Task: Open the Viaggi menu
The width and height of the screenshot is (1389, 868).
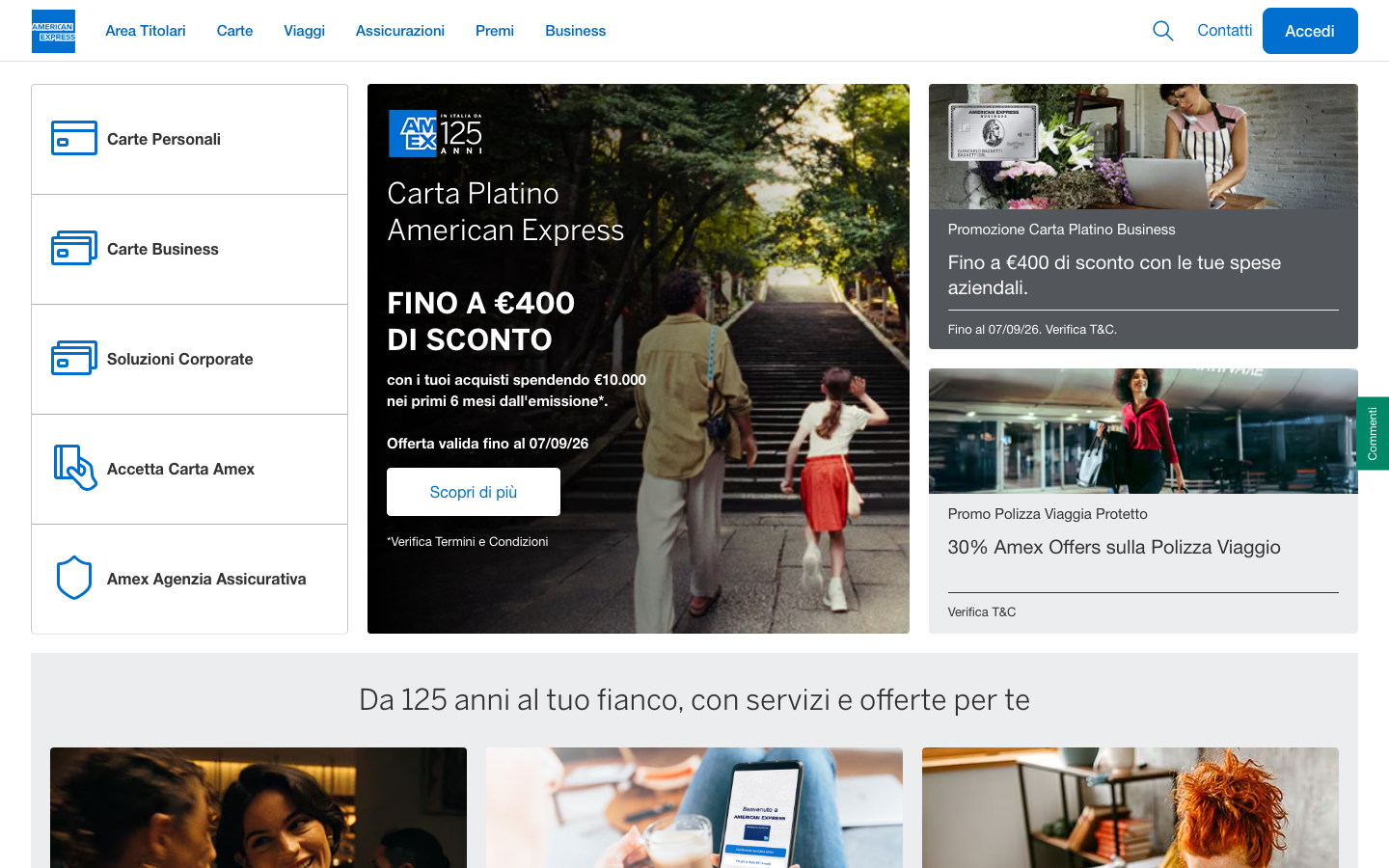Action: [x=304, y=31]
